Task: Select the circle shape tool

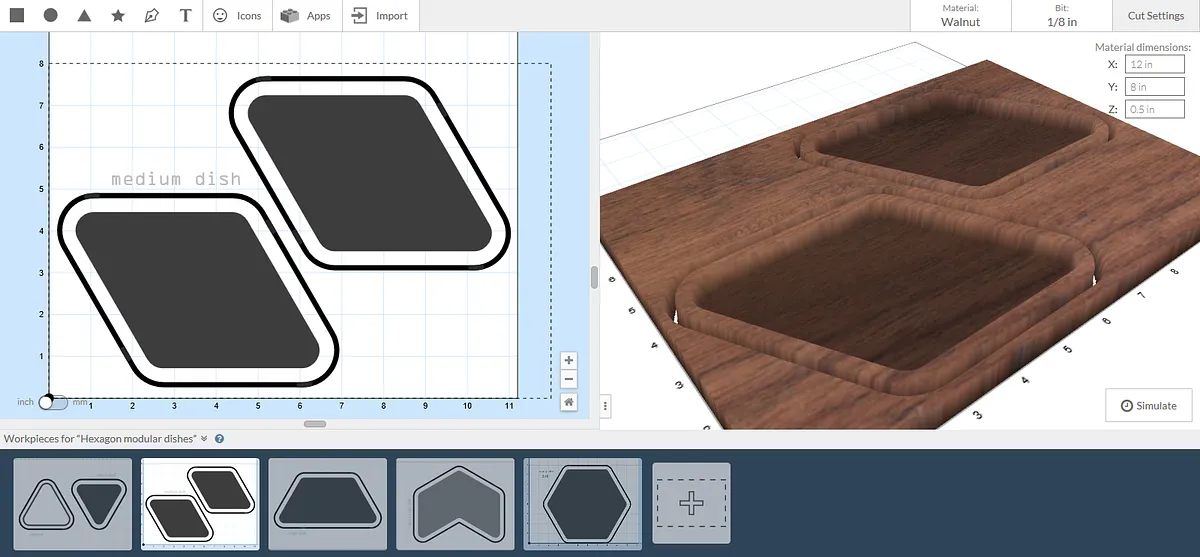Action: pyautogui.click(x=50, y=16)
